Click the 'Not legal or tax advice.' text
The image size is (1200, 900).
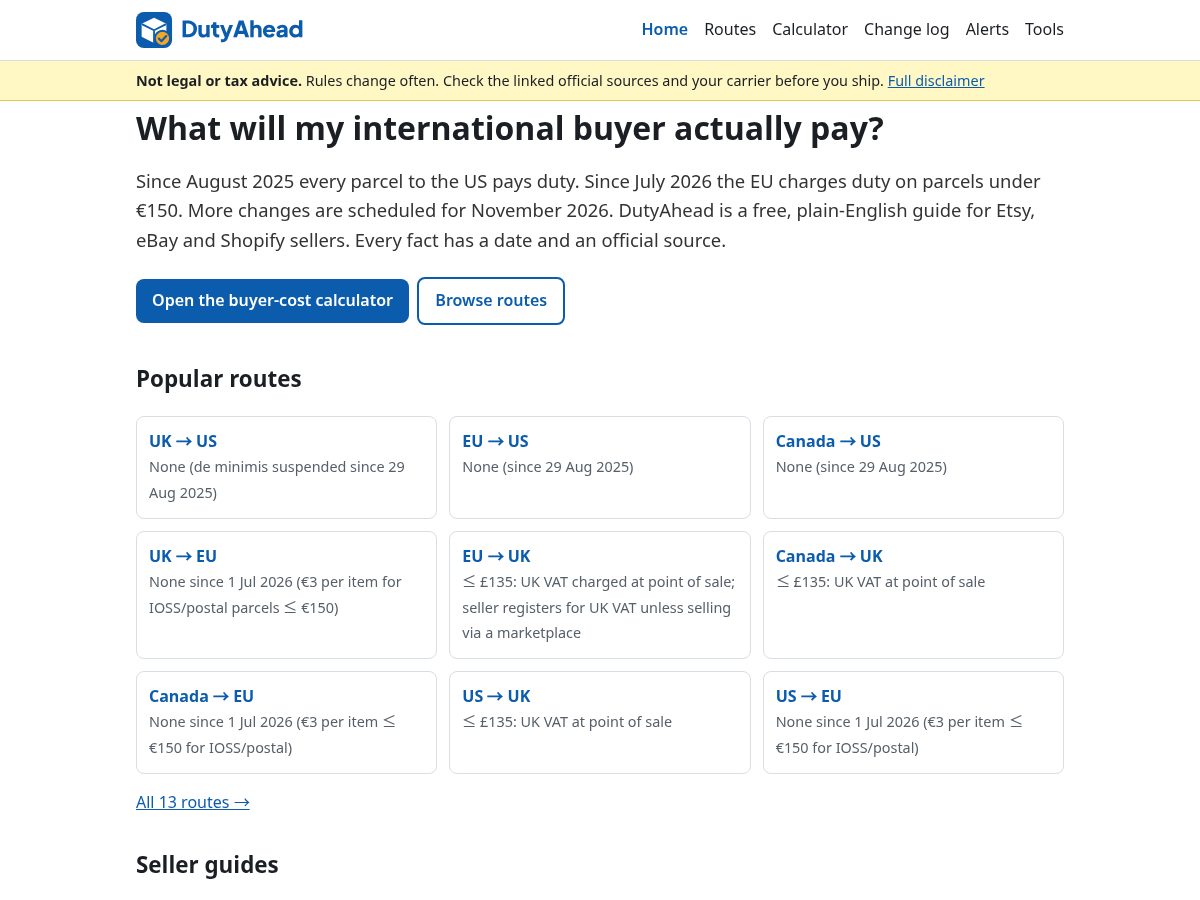point(219,81)
